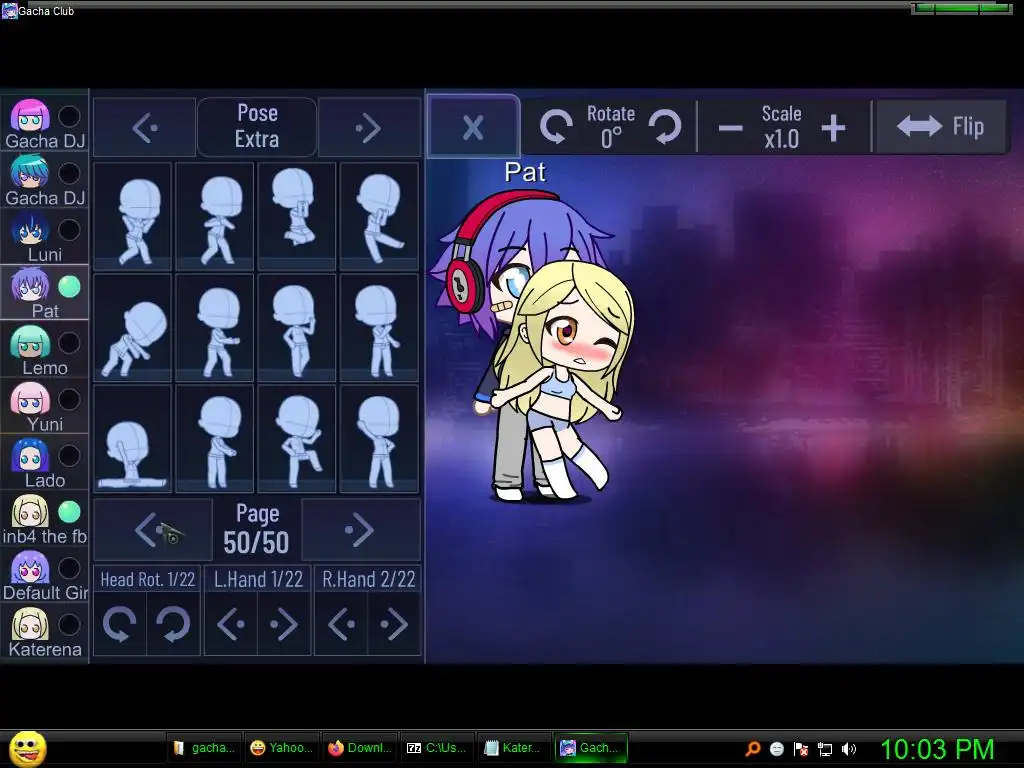This screenshot has height=768, width=1024.
Task: Open the search magnifier tray icon
Action: click(x=752, y=748)
